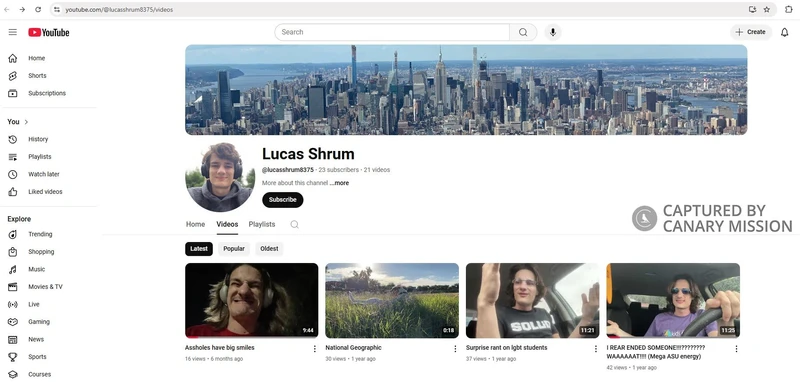Open the hamburger guide menu icon
The width and height of the screenshot is (800, 382).
(x=13, y=32)
